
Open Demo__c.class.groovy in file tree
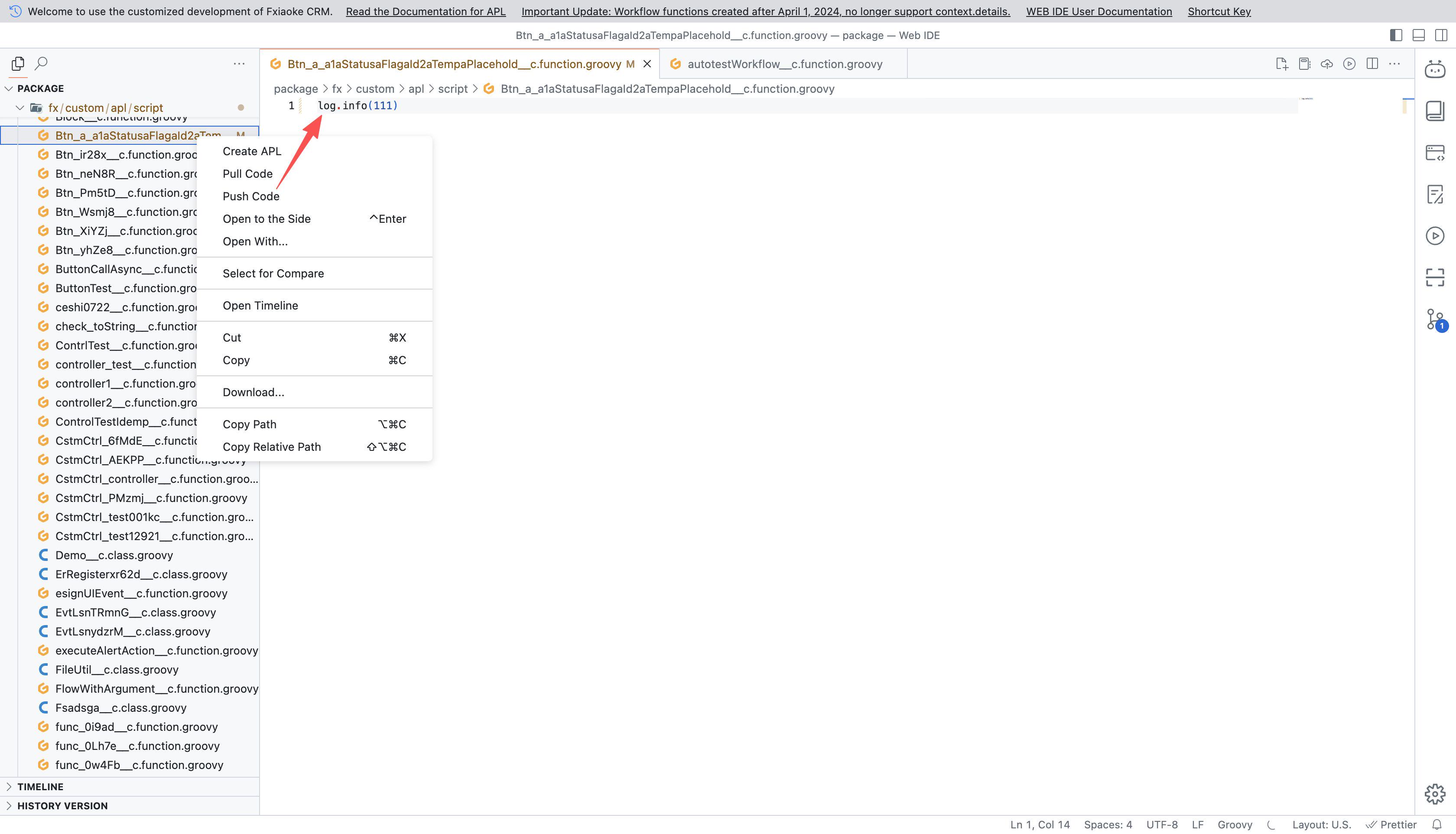click(114, 555)
